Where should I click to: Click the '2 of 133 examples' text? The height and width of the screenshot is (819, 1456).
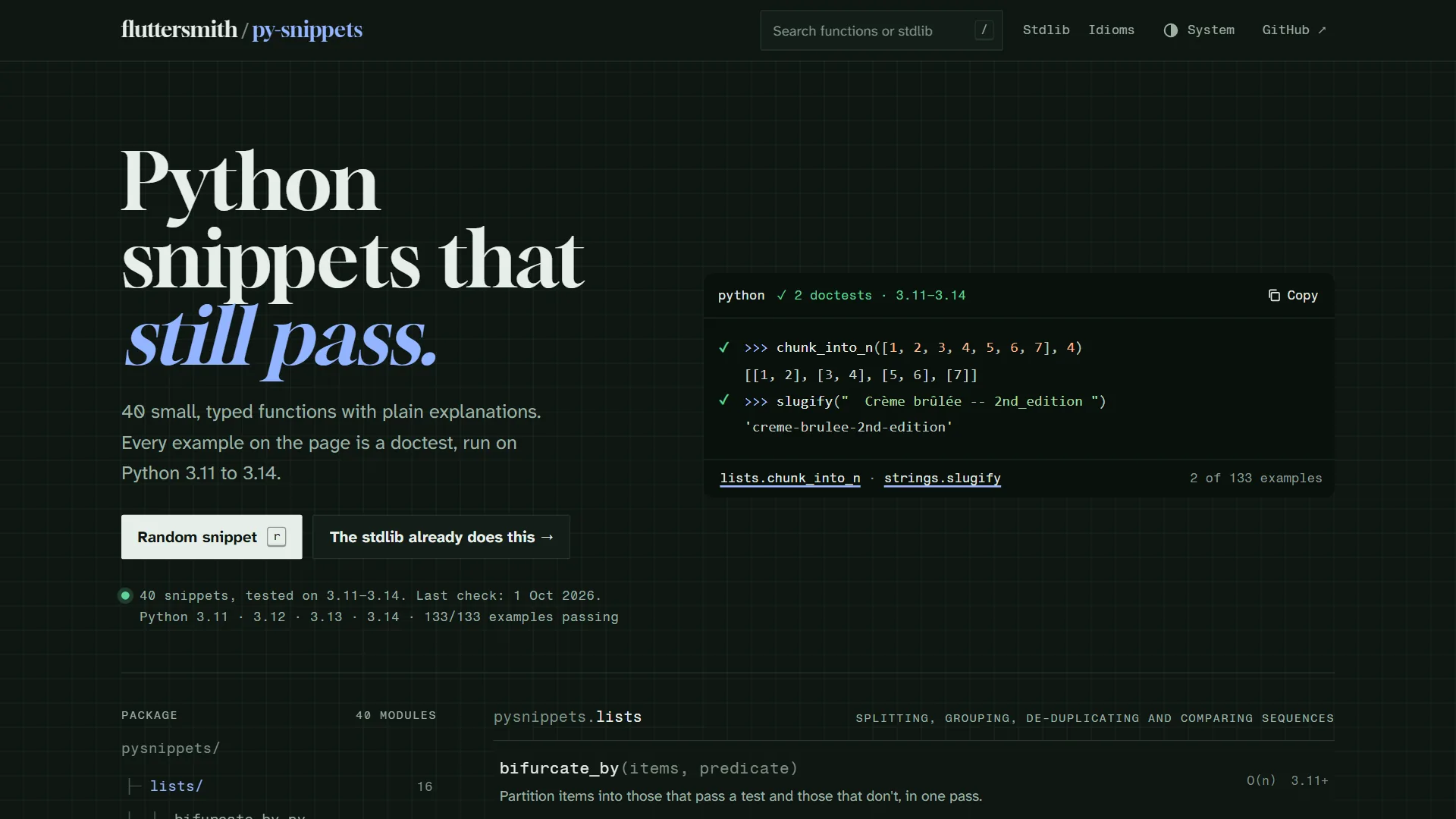(1256, 479)
